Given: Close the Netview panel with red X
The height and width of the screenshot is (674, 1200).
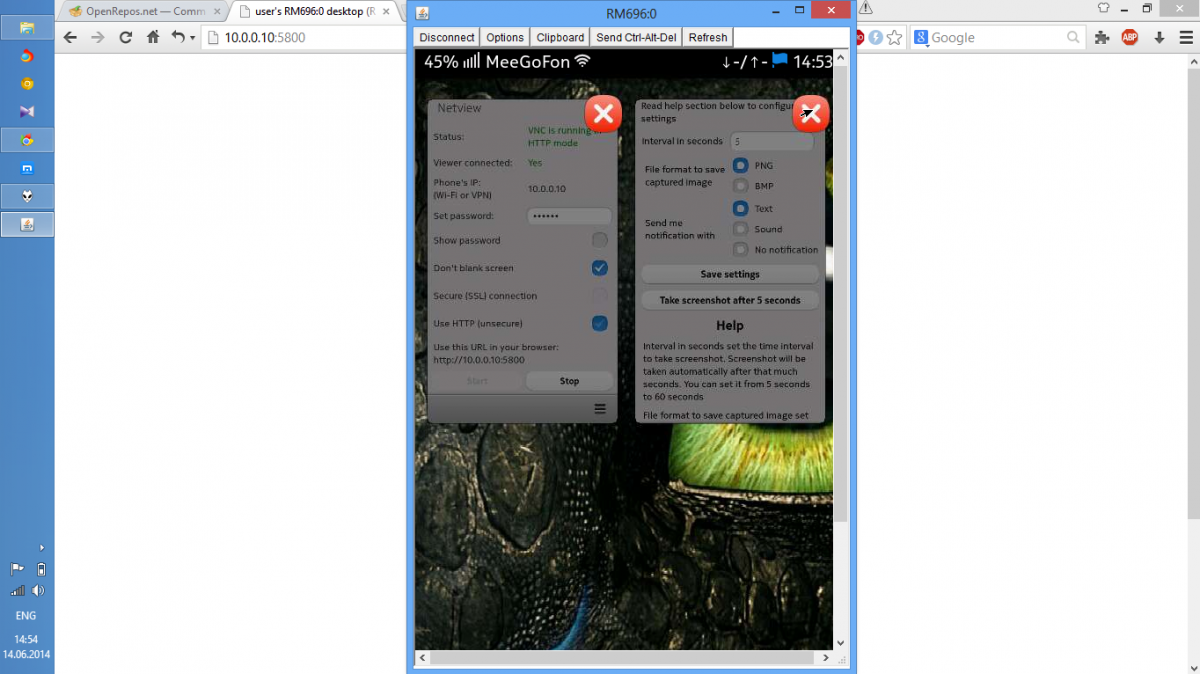Looking at the screenshot, I should [602, 114].
